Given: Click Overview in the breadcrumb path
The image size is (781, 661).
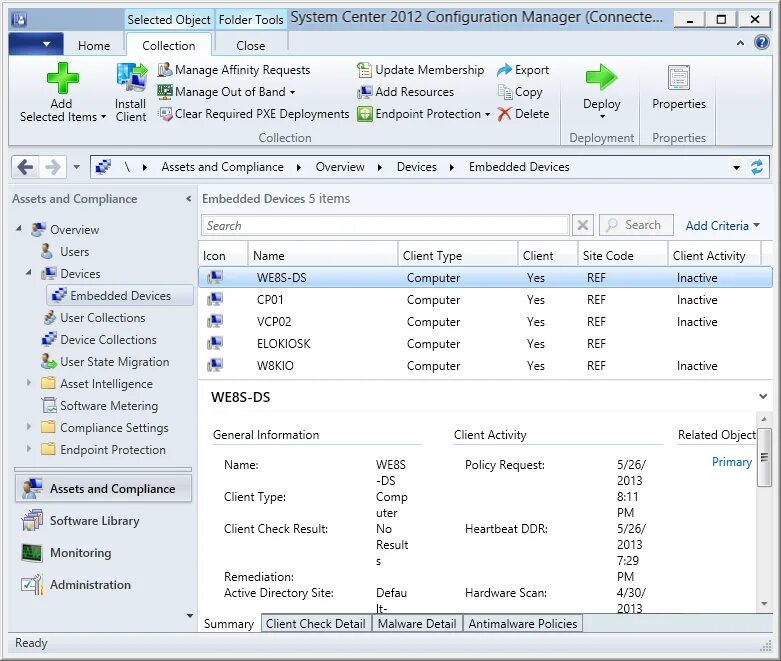Looking at the screenshot, I should pos(340,167).
